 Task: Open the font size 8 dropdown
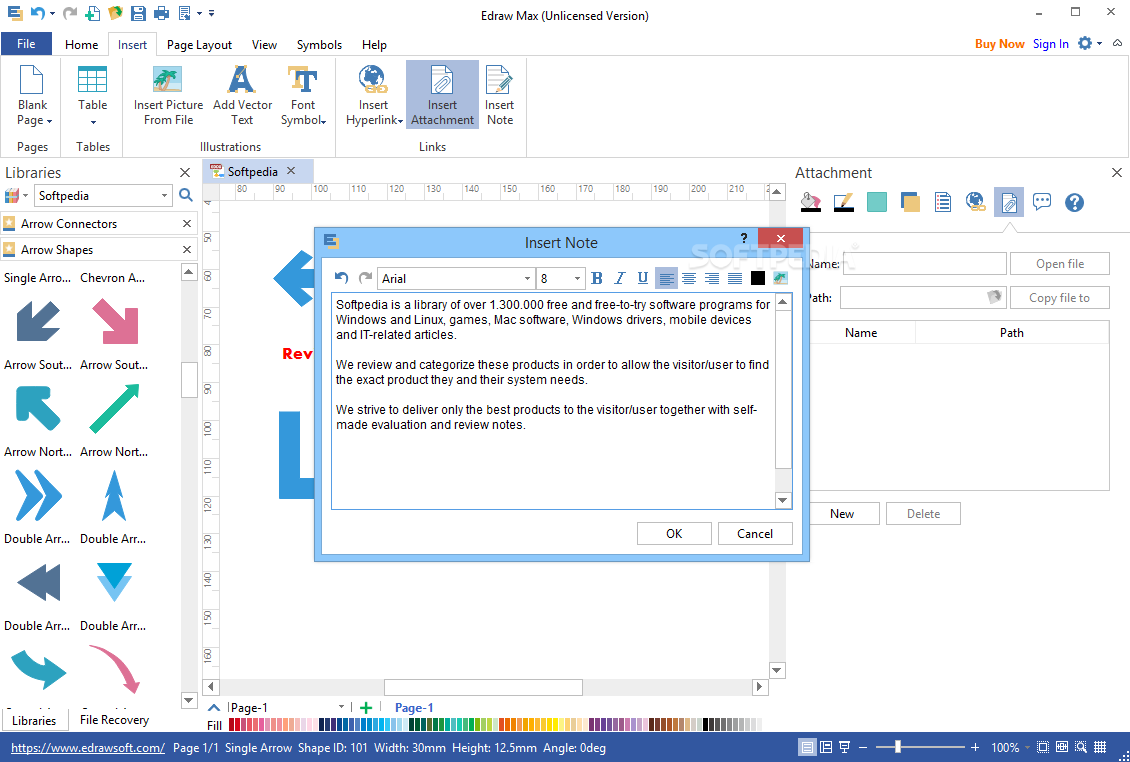click(x=577, y=279)
